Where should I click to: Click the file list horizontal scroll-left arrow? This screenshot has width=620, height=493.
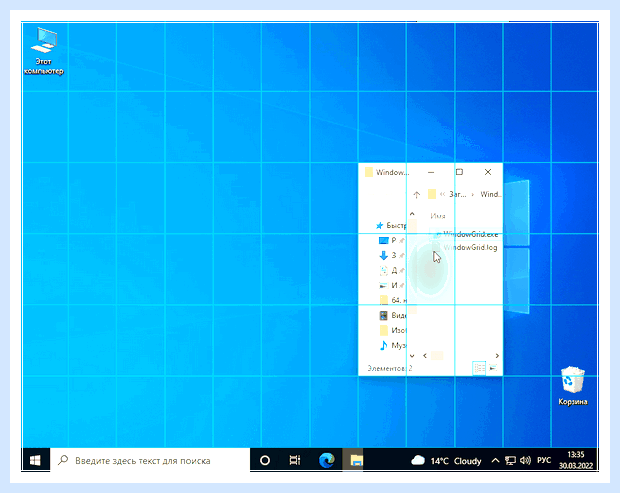pos(425,356)
